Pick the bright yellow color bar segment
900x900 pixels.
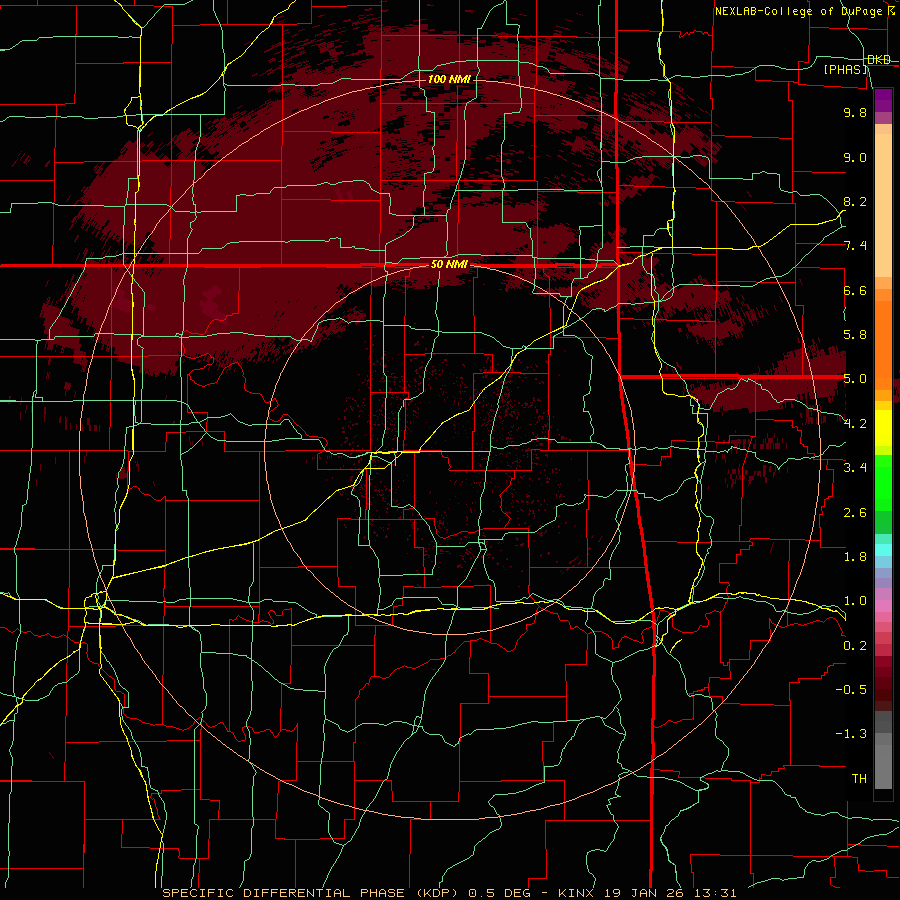coord(883,428)
